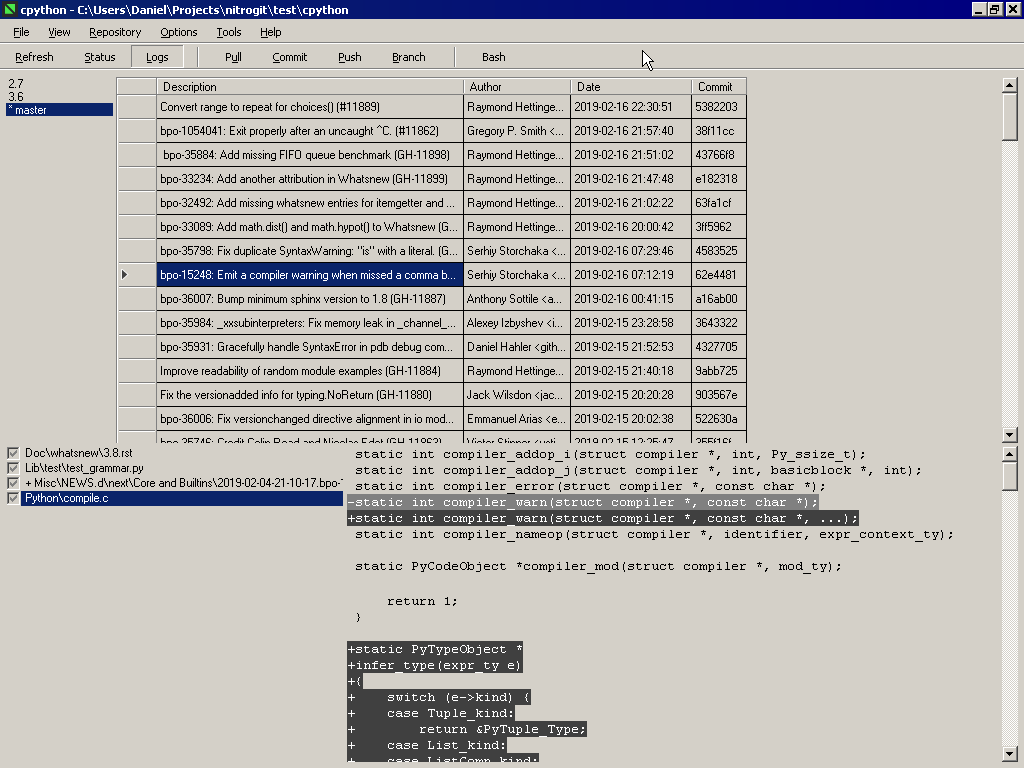
Task: Open the Options menu
Action: tap(178, 32)
